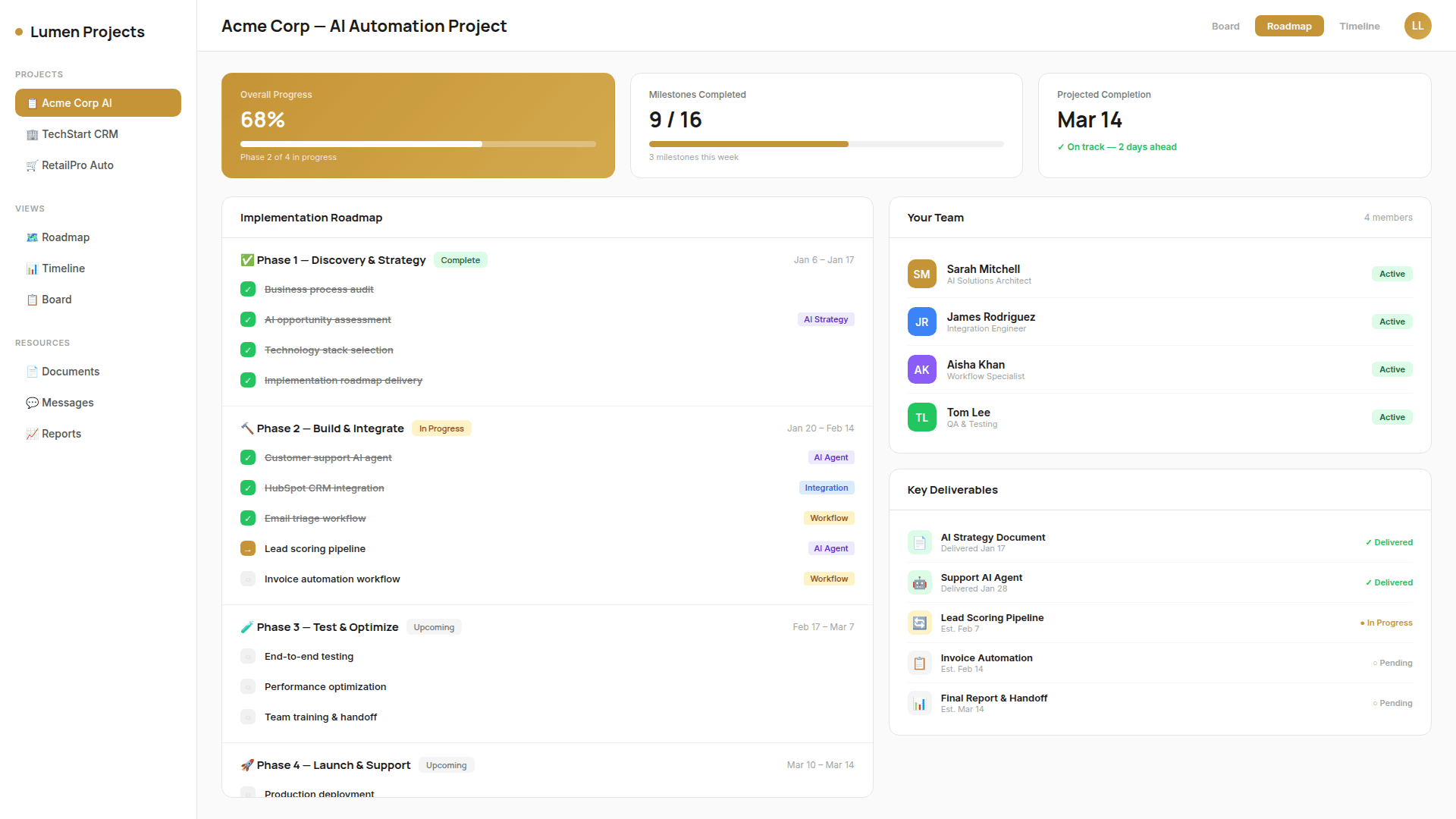Click Sarah Mitchell's SM avatar
1456x819 pixels.
pyautogui.click(x=921, y=274)
